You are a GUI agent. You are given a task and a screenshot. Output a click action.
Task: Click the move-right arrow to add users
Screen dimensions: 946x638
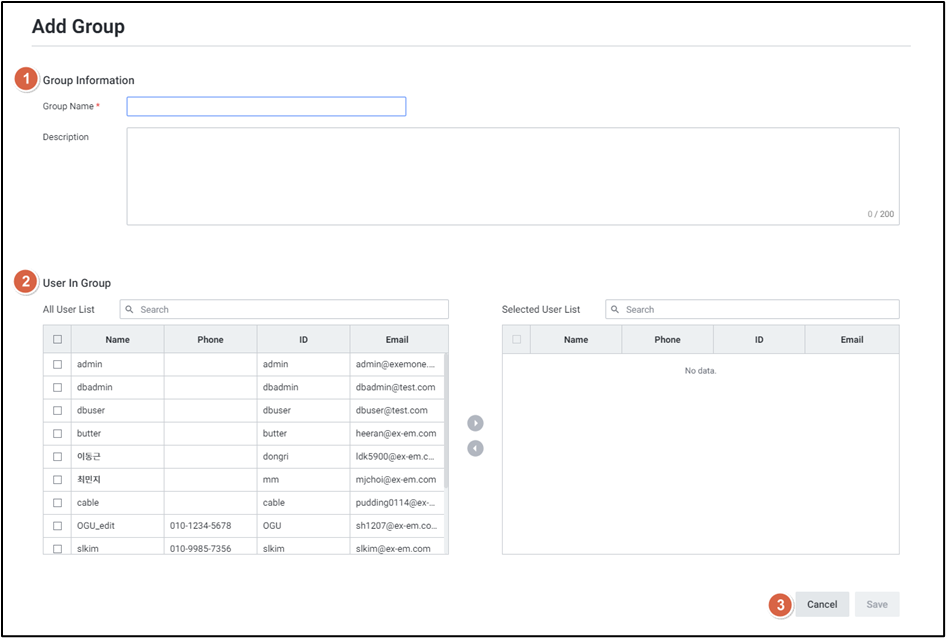coord(475,424)
